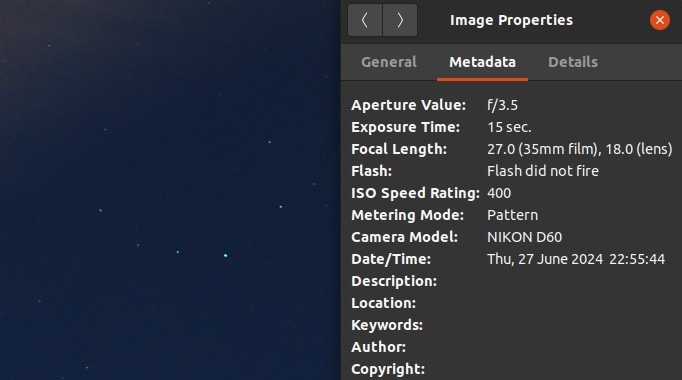This screenshot has height=380, width=682.
Task: Click the 'Metering Mode:' label
Action: (x=408, y=215)
